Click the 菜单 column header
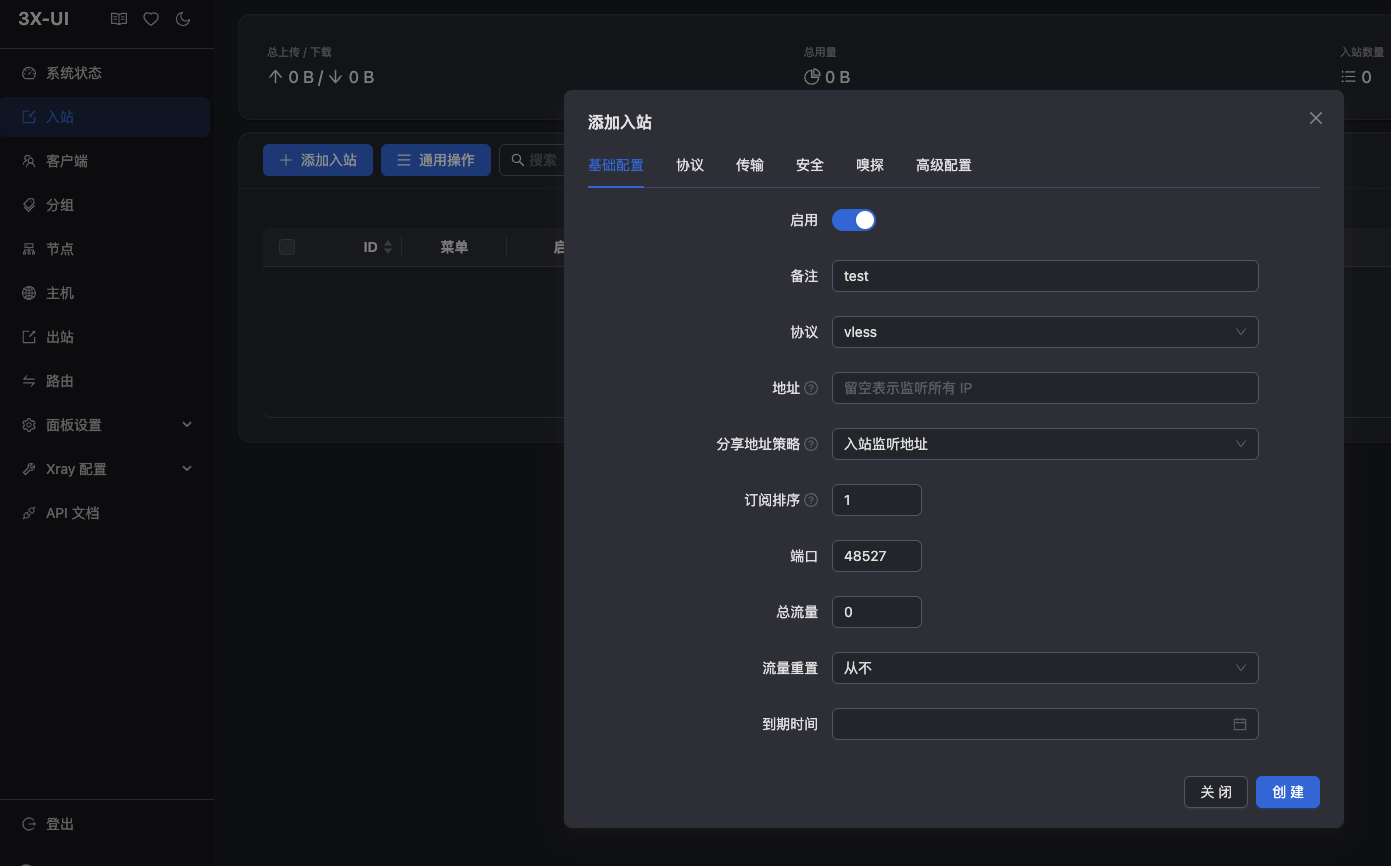 pyautogui.click(x=454, y=247)
